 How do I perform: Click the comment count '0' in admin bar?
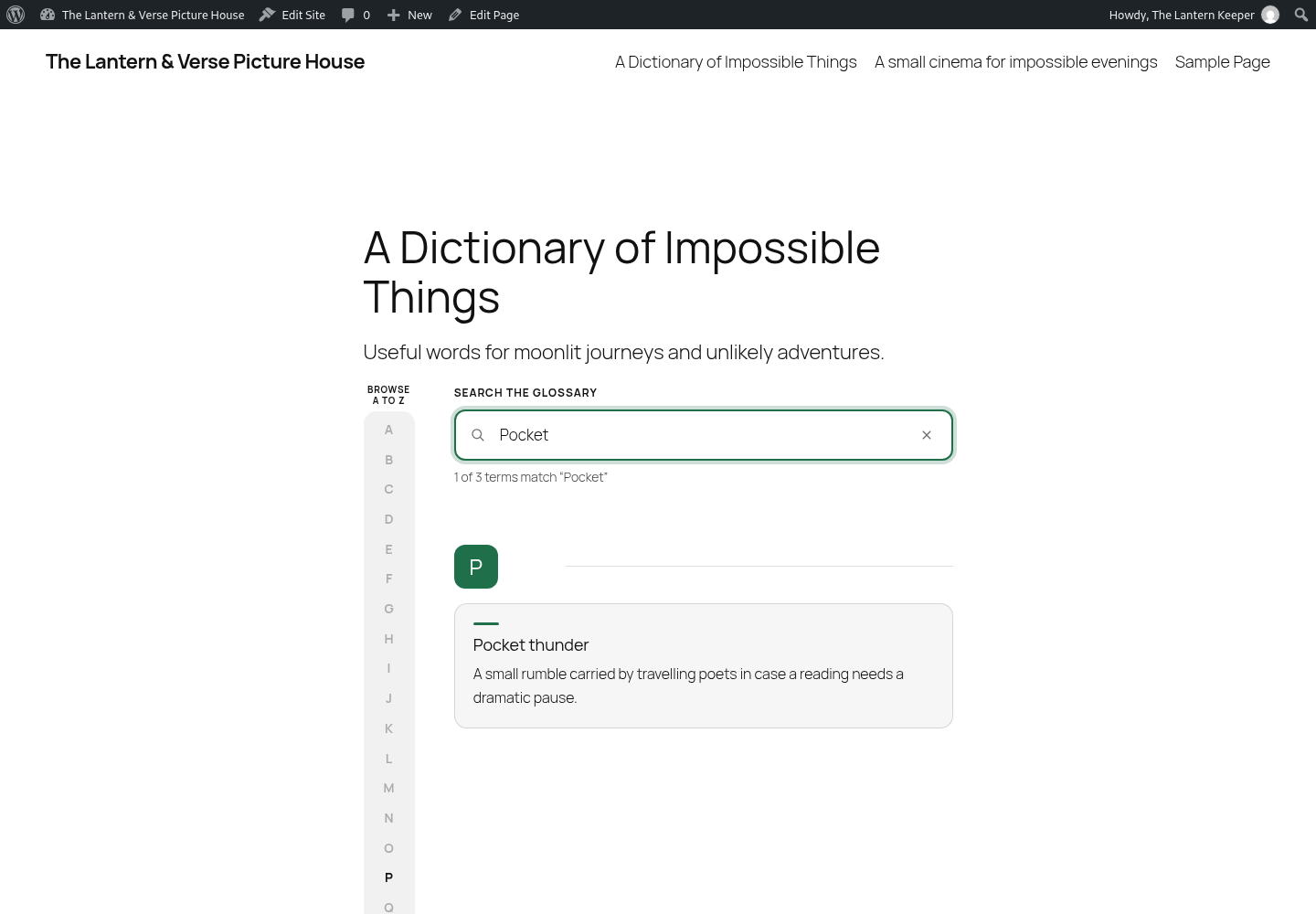[366, 15]
